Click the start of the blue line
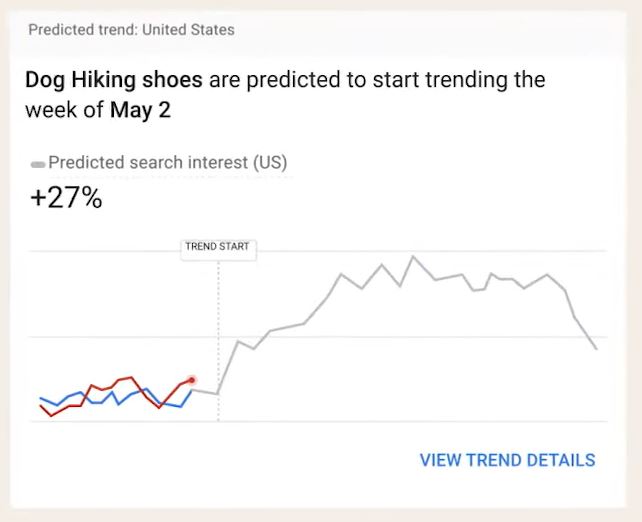Screen dimensions: 642x522 40,398
